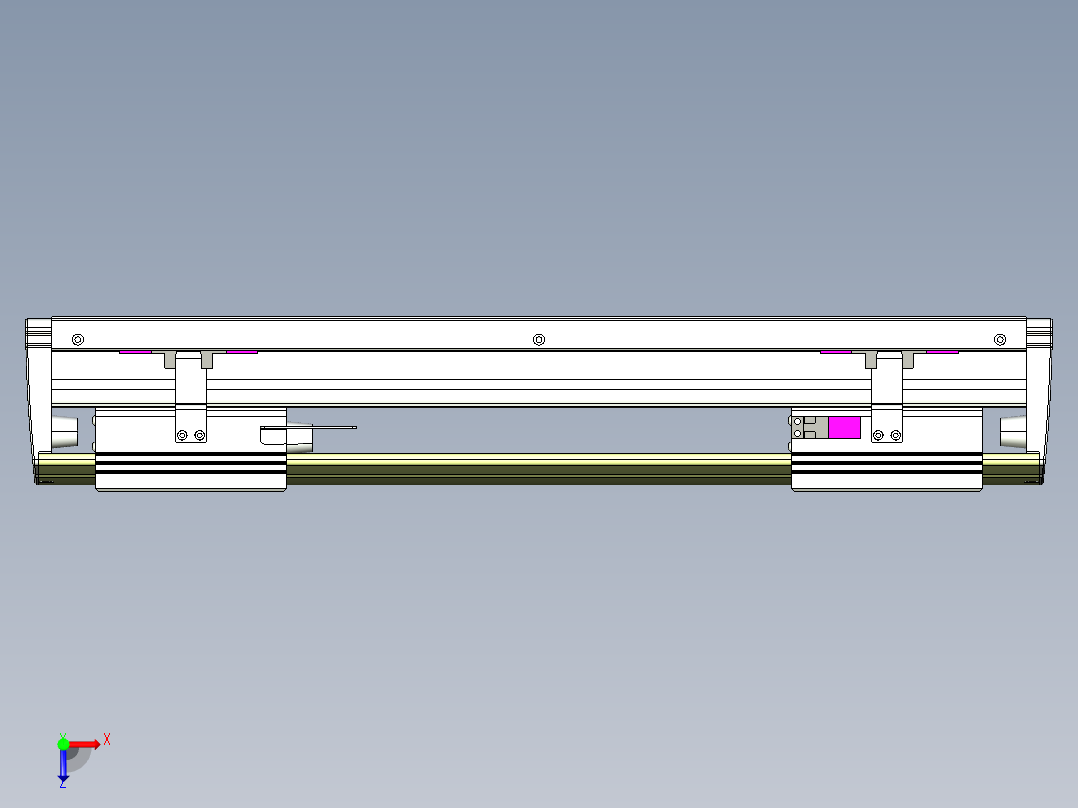Screen dimensions: 1078x808
Task: Select the green origin sphere of the triad
Action: 63,745
